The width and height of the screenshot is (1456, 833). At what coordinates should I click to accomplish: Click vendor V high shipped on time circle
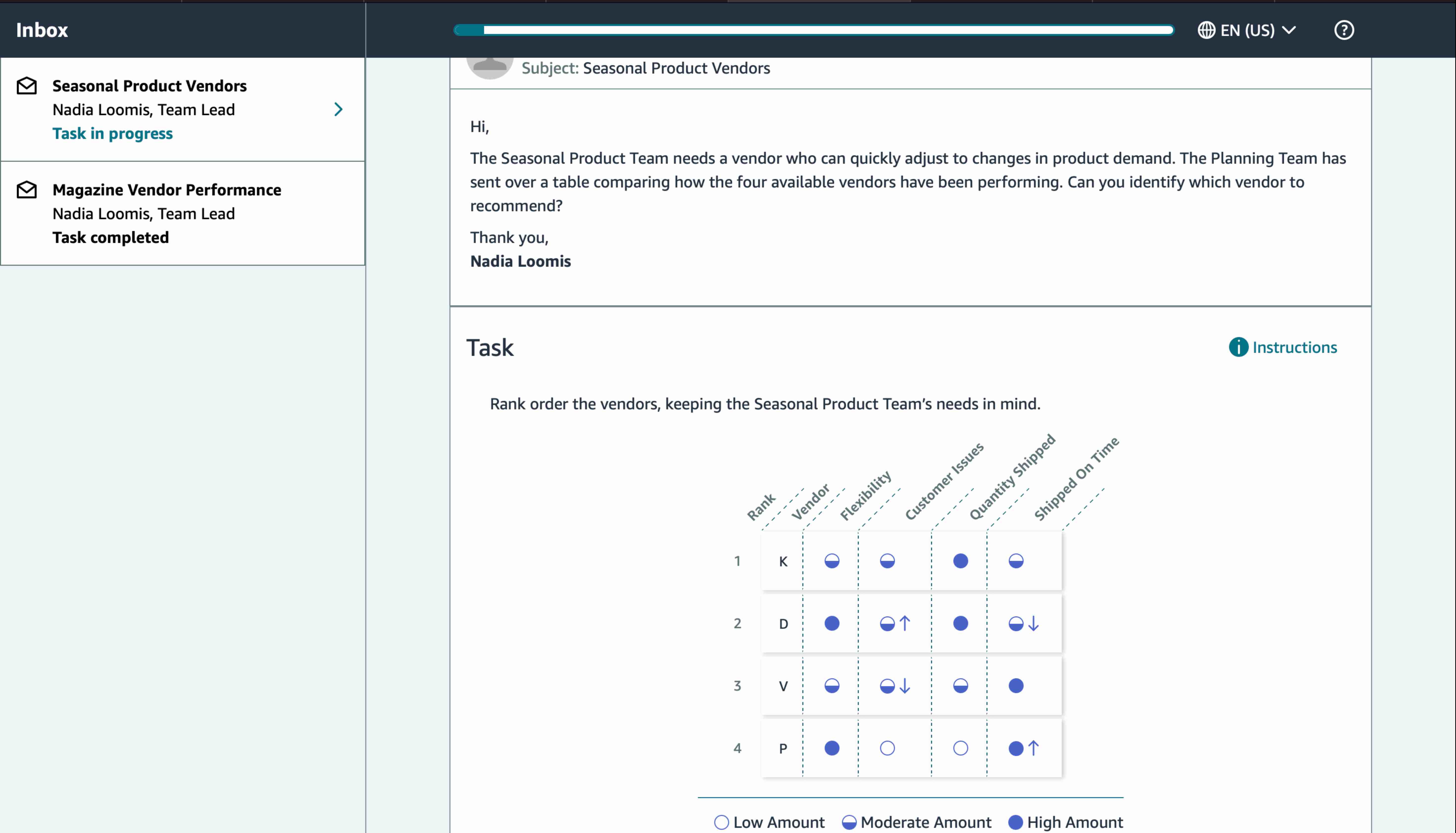[1015, 685]
